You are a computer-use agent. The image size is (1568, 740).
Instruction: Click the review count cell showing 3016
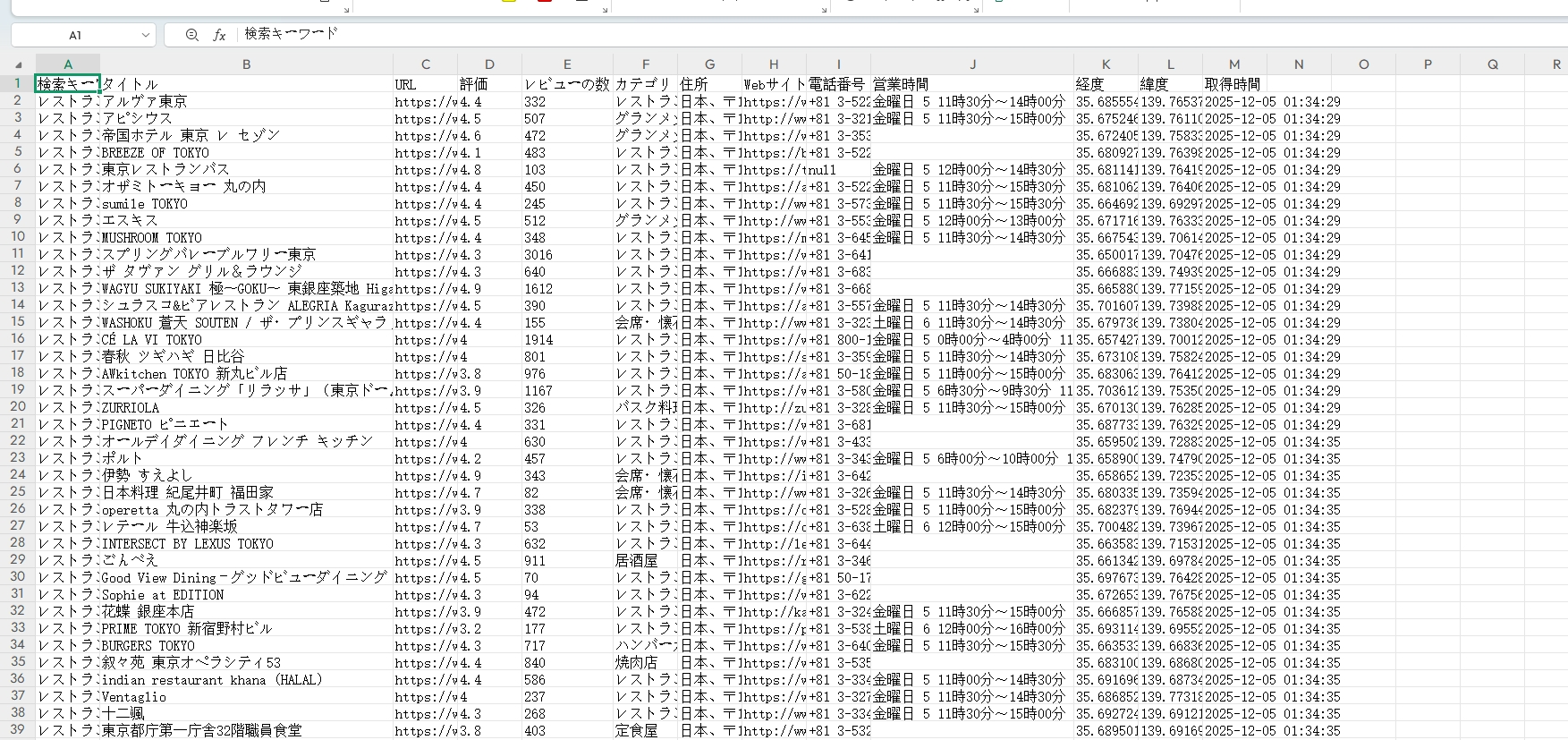[567, 254]
